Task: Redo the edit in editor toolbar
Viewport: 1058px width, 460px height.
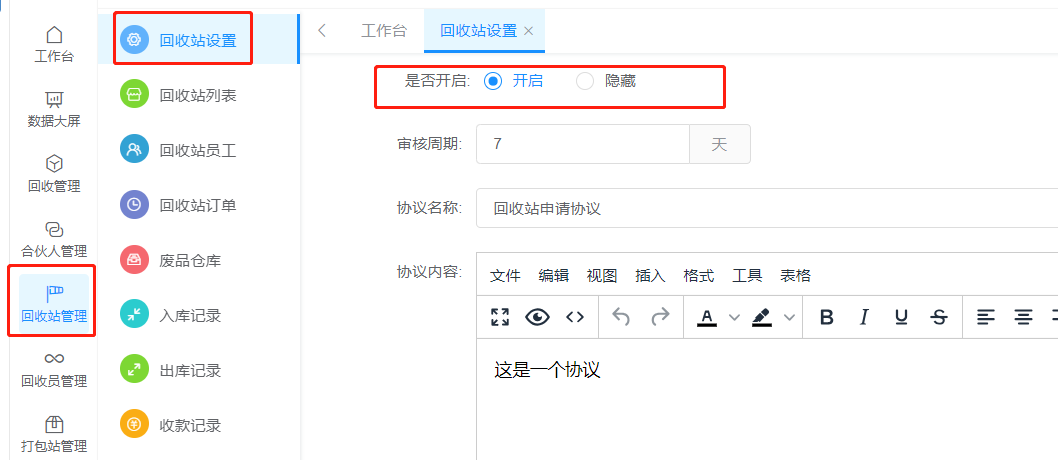Action: pyautogui.click(x=660, y=317)
